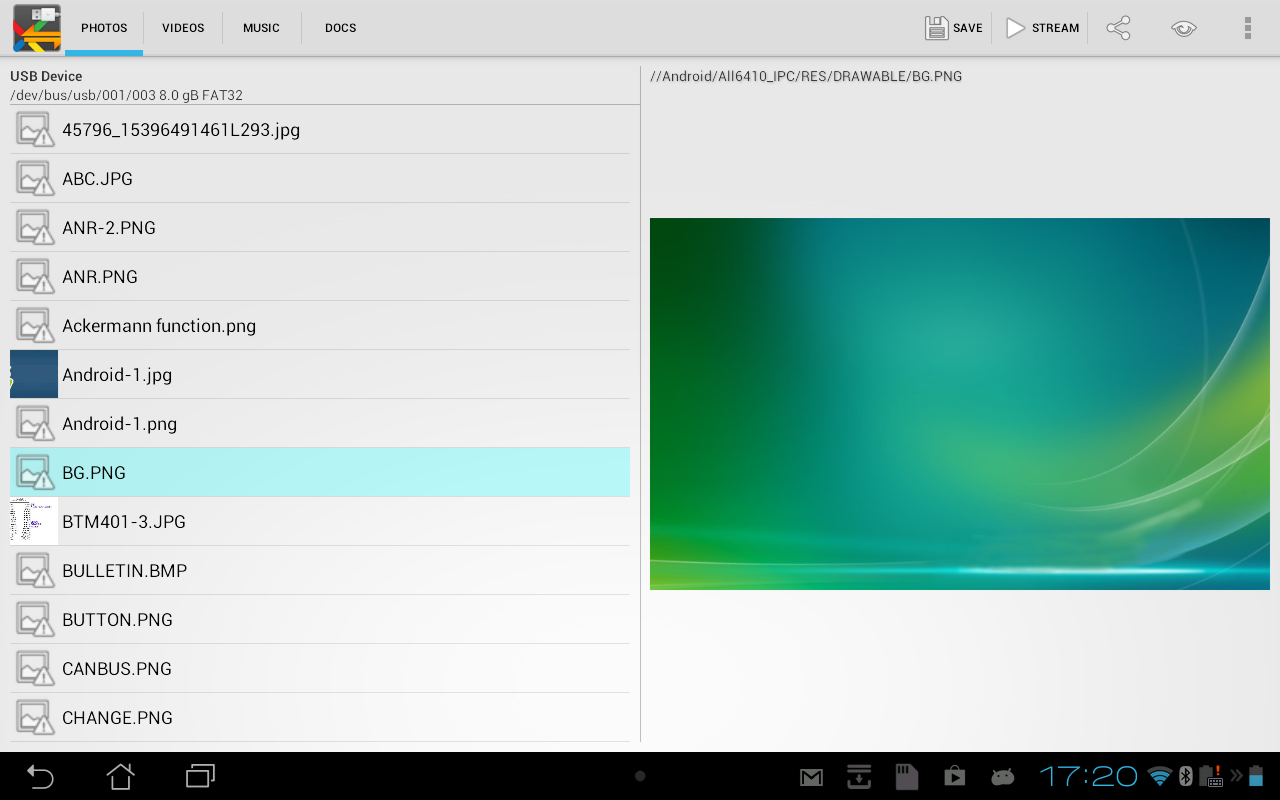The image size is (1280, 800).
Task: Switch to the PHOTOS tab
Action: click(x=104, y=28)
